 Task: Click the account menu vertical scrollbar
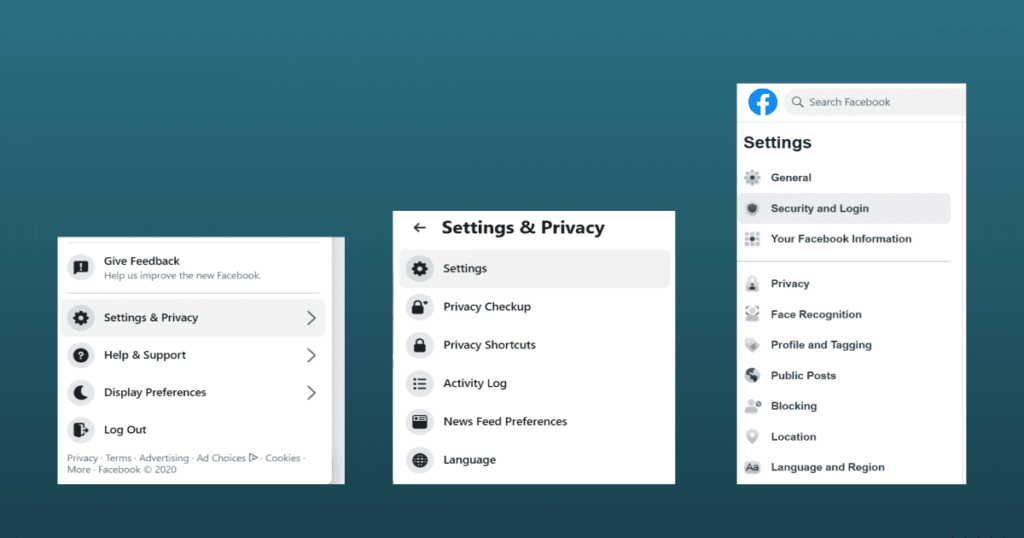point(338,360)
